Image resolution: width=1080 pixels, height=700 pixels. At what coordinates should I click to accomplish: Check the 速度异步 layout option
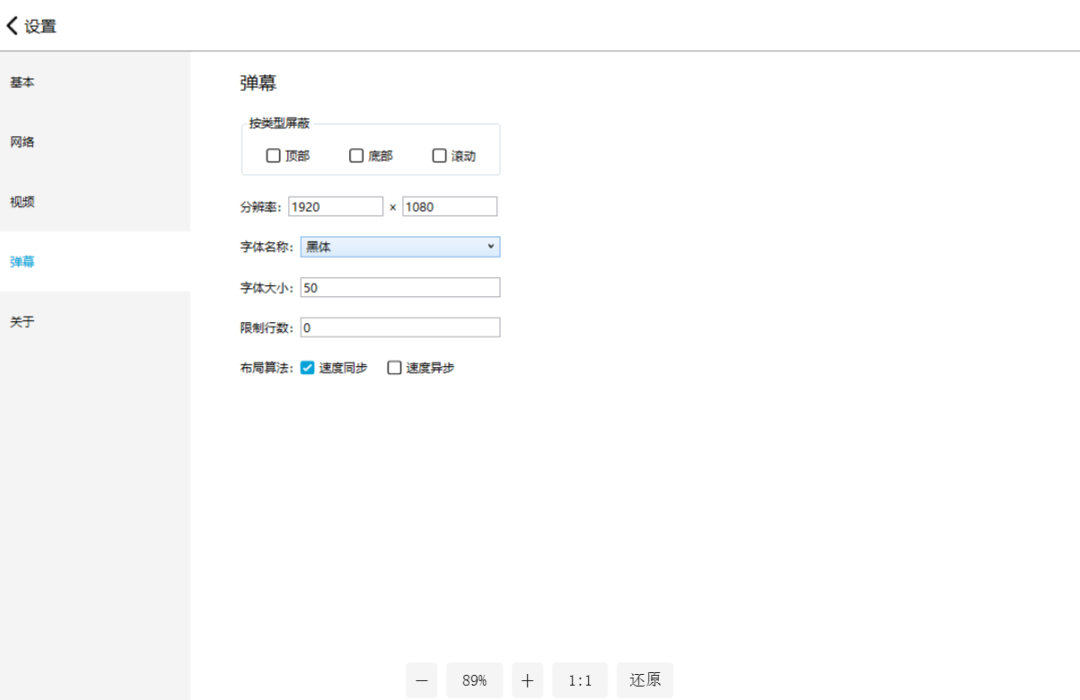pos(394,368)
